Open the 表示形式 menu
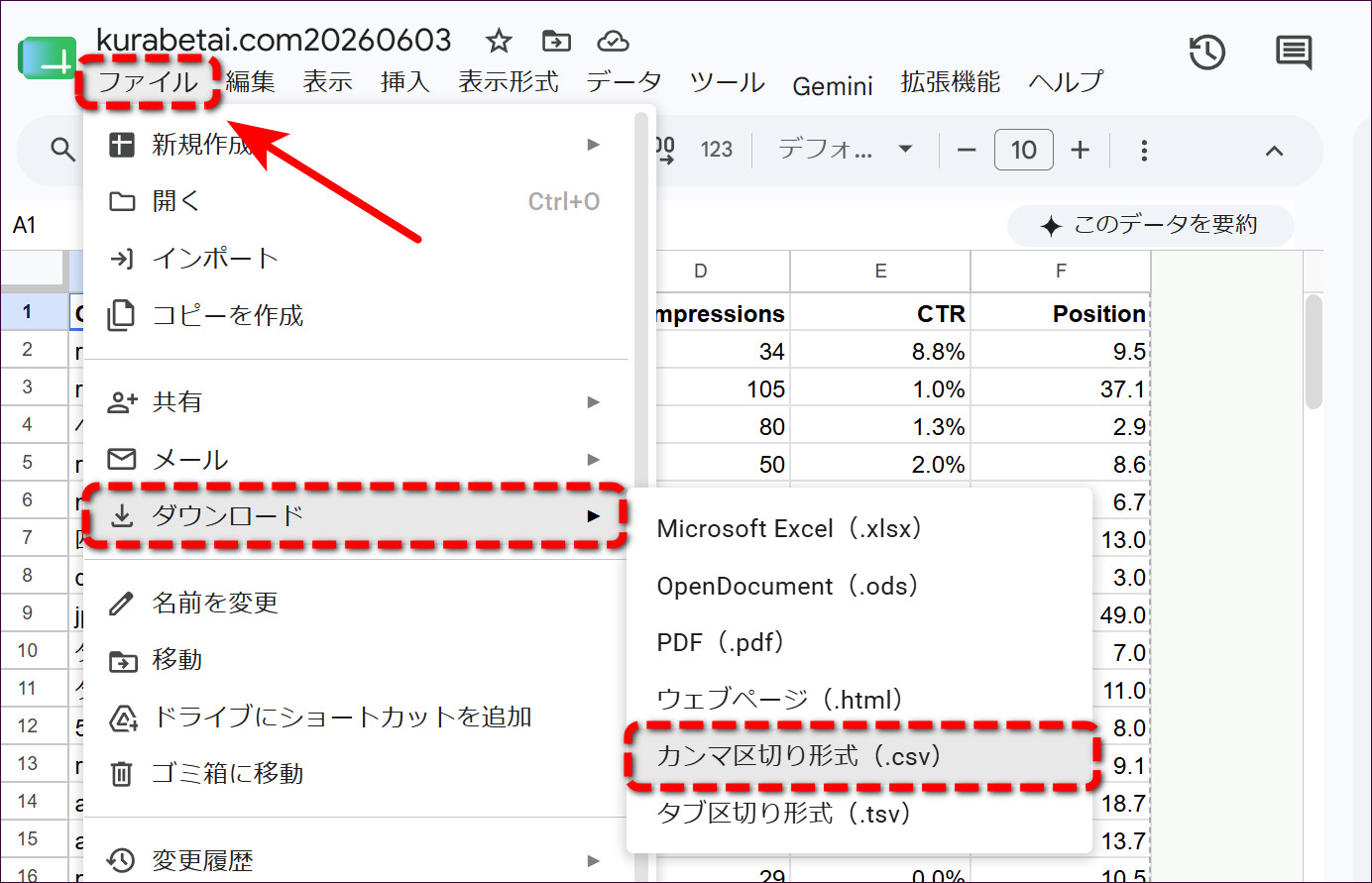 [509, 82]
